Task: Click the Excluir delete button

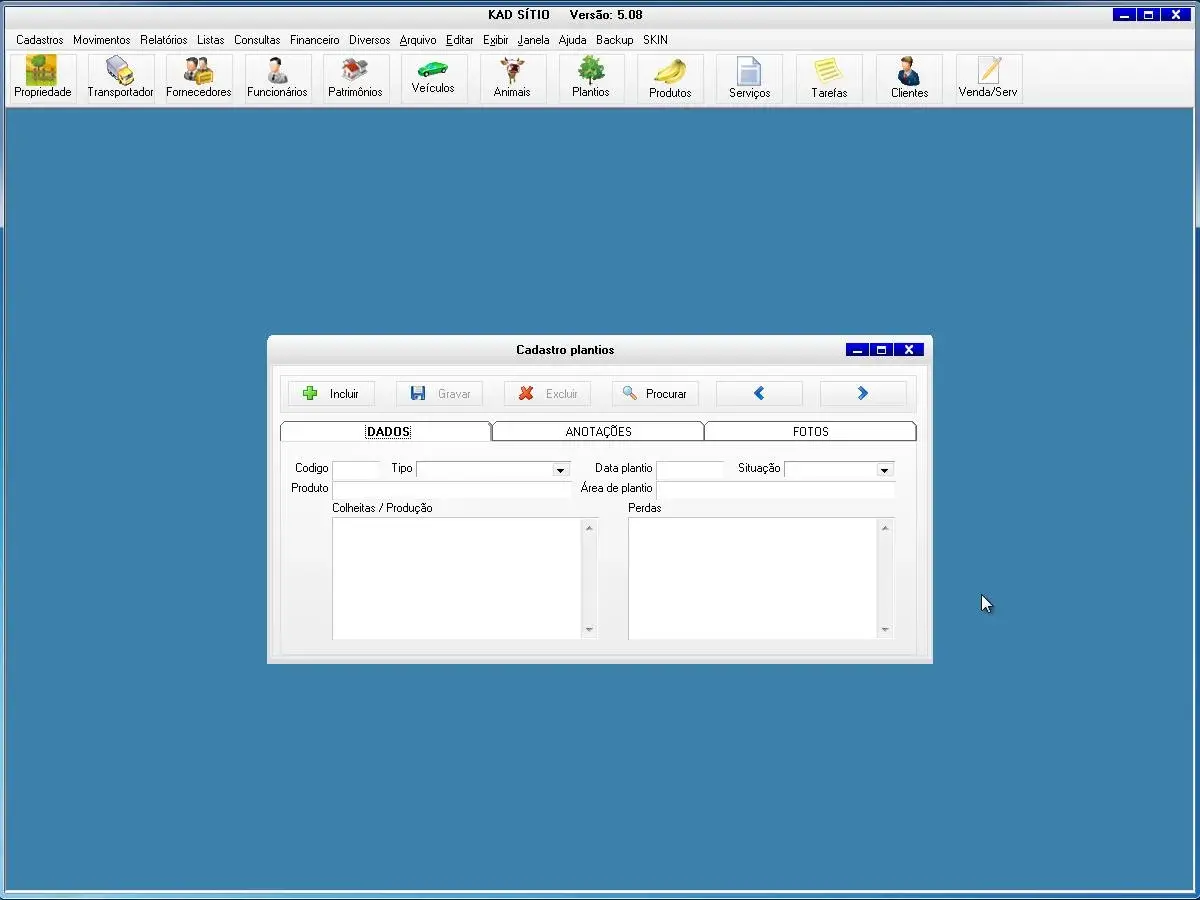Action: [547, 394]
